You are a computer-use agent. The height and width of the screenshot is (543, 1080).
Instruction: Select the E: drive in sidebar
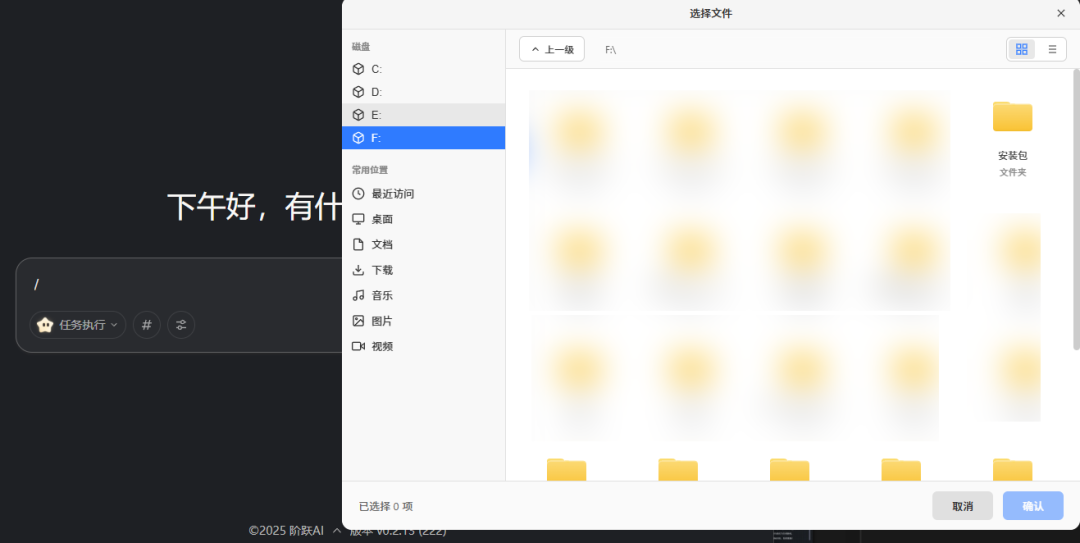click(423, 114)
